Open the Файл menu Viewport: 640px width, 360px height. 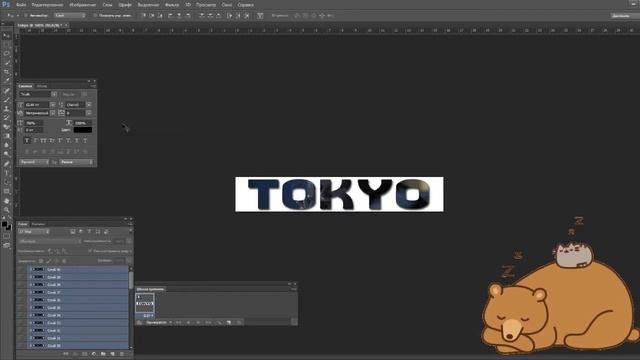[21, 5]
